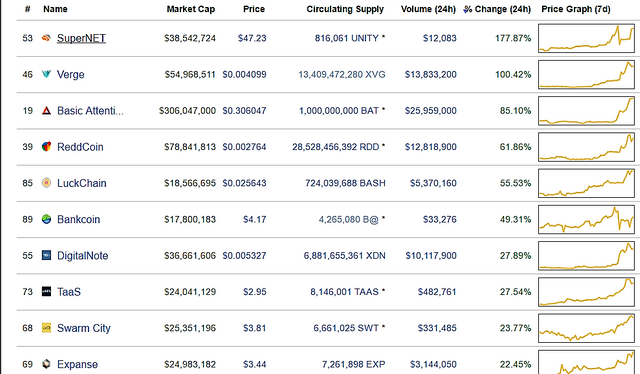
Task: Open Bankcoin 7-day price graph thumbnail
Action: pyautogui.click(x=586, y=219)
